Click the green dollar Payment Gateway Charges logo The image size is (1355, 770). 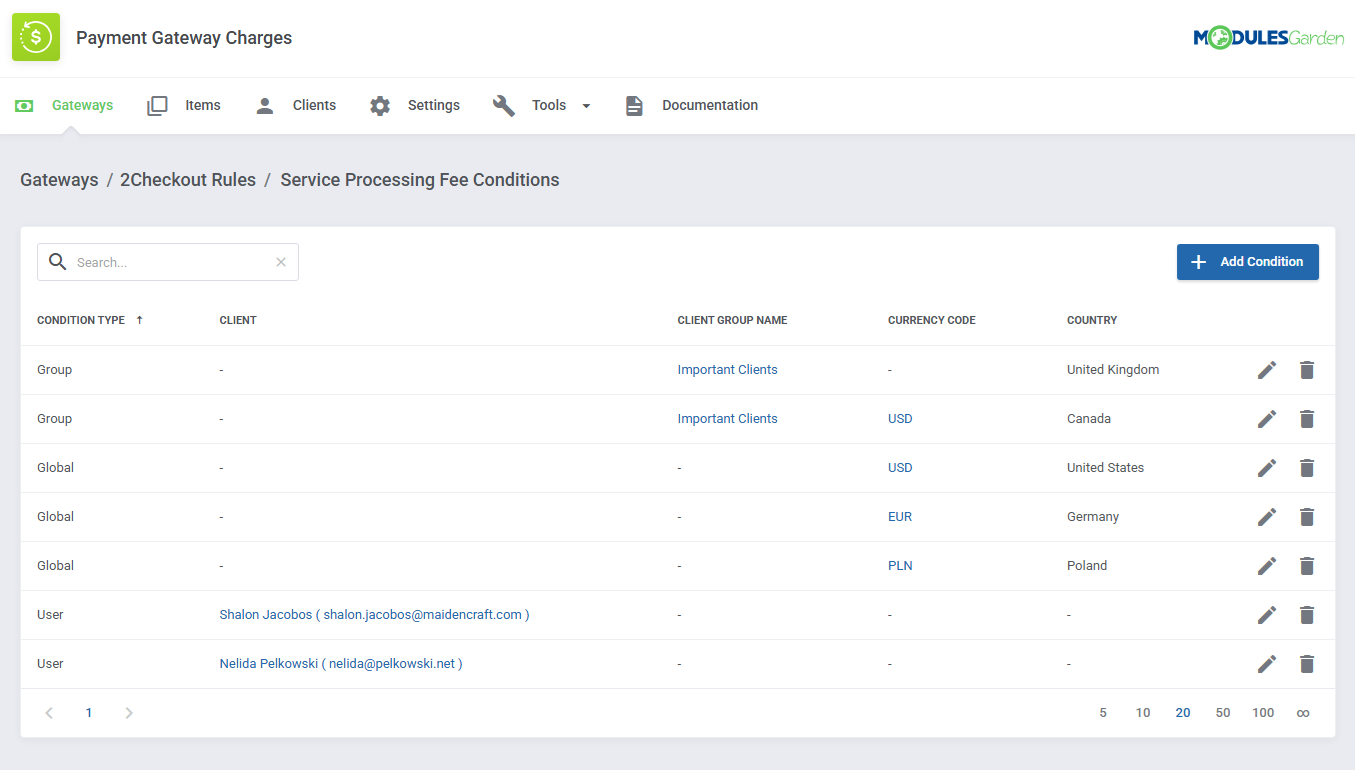(36, 37)
